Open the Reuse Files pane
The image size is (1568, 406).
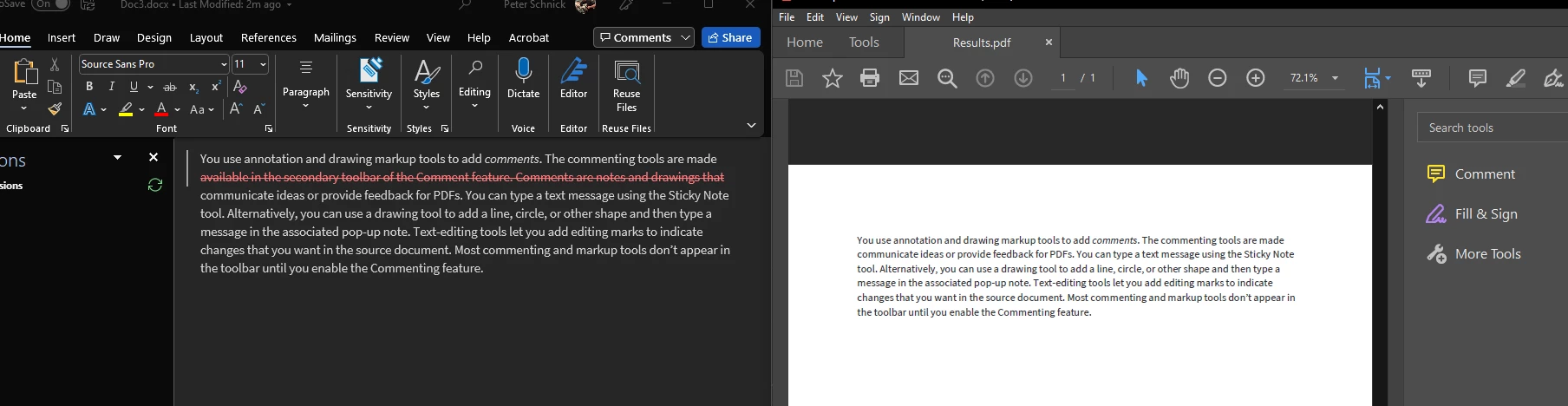tap(626, 85)
